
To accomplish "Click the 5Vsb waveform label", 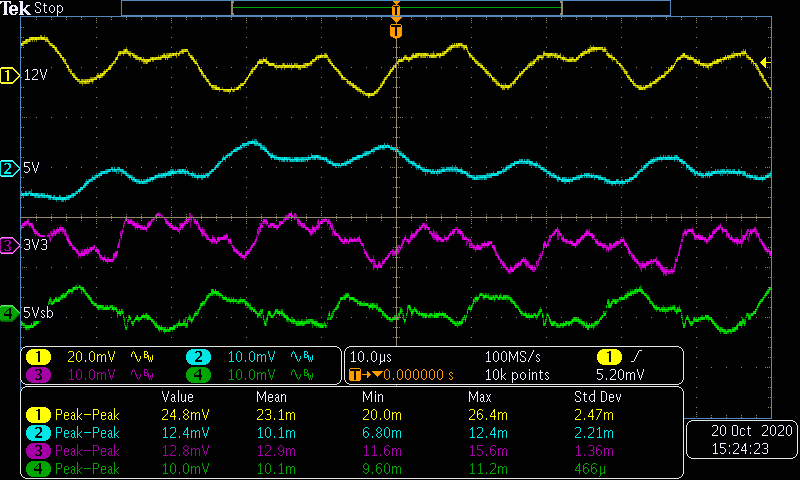I will tap(38, 313).
